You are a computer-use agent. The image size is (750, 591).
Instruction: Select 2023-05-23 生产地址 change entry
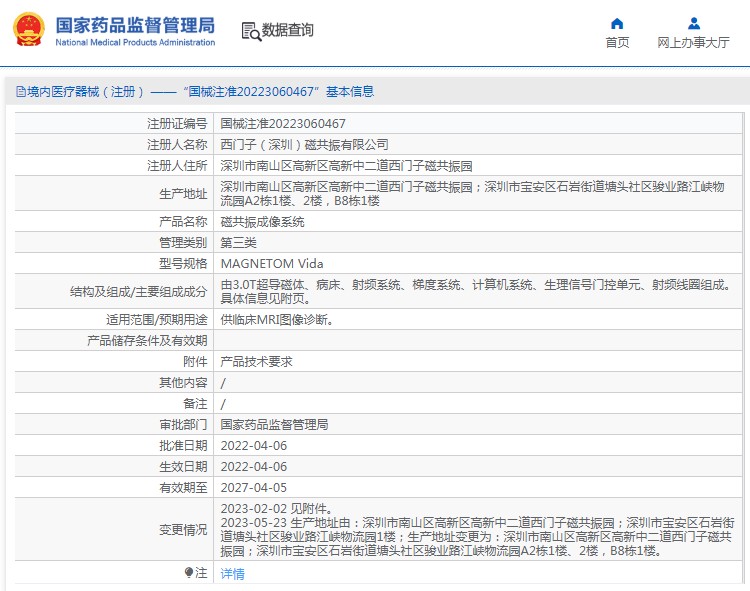click(x=477, y=537)
